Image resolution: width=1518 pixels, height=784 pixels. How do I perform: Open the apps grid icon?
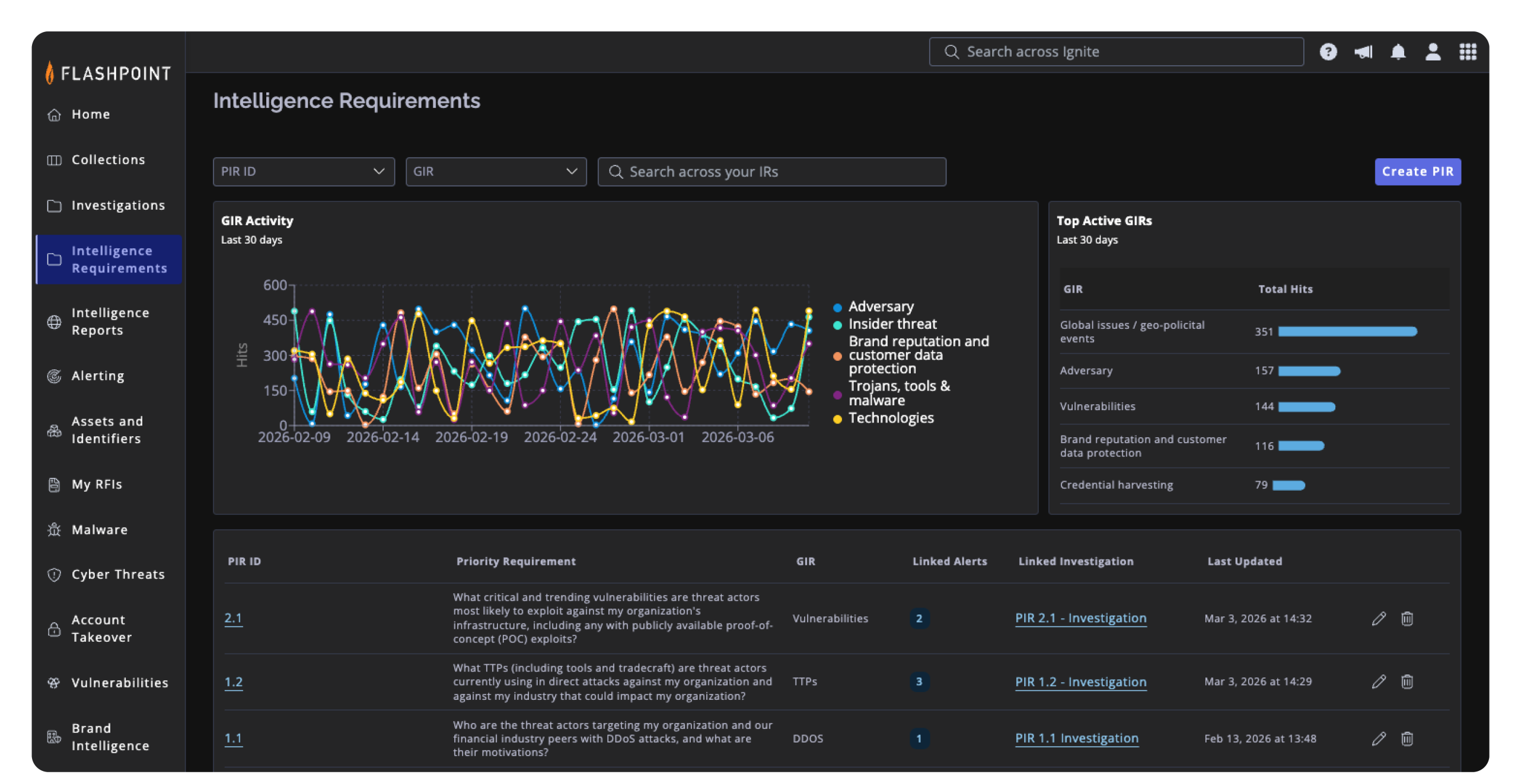(x=1468, y=52)
